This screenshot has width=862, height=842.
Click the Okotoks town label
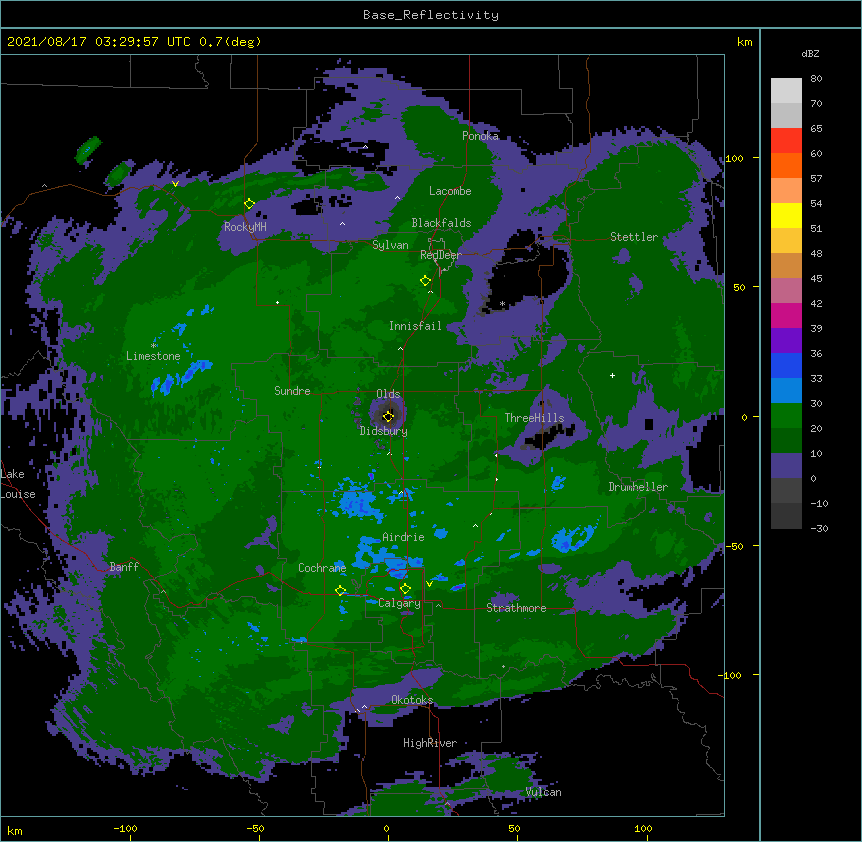[412, 700]
